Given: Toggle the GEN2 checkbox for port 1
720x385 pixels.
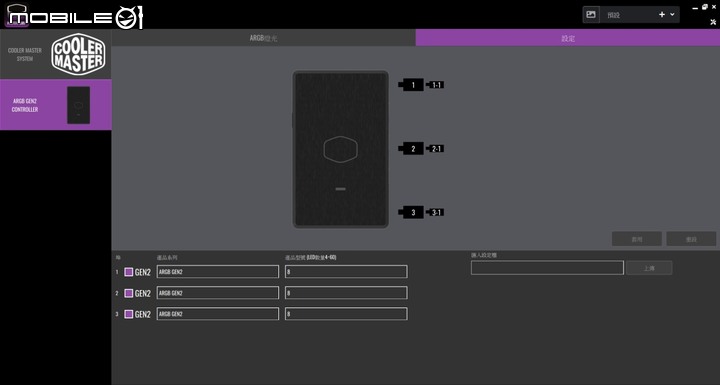Looking at the screenshot, I should tap(129, 272).
